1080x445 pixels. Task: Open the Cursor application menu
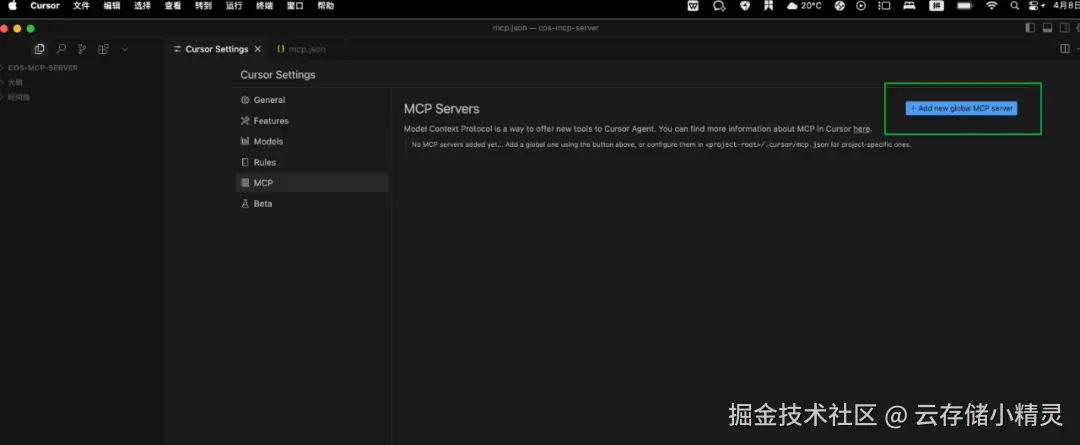[x=45, y=6]
